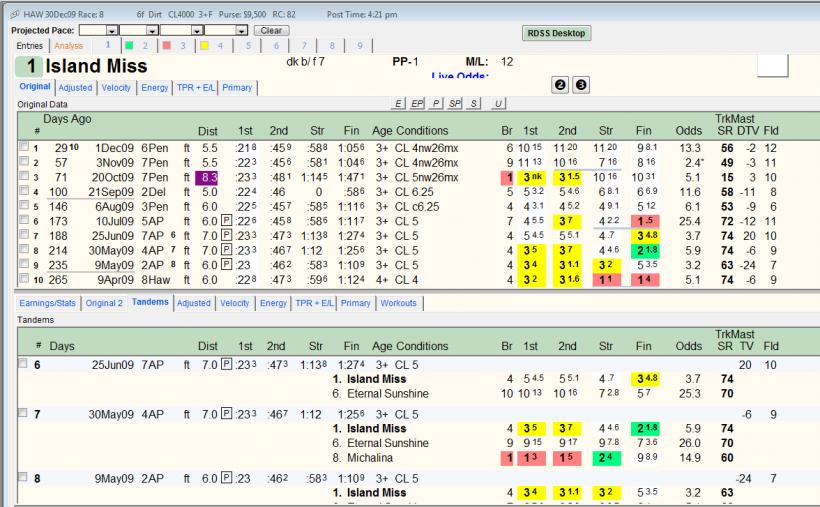Click the EP running style button
This screenshot has height=507, width=820.
point(417,104)
